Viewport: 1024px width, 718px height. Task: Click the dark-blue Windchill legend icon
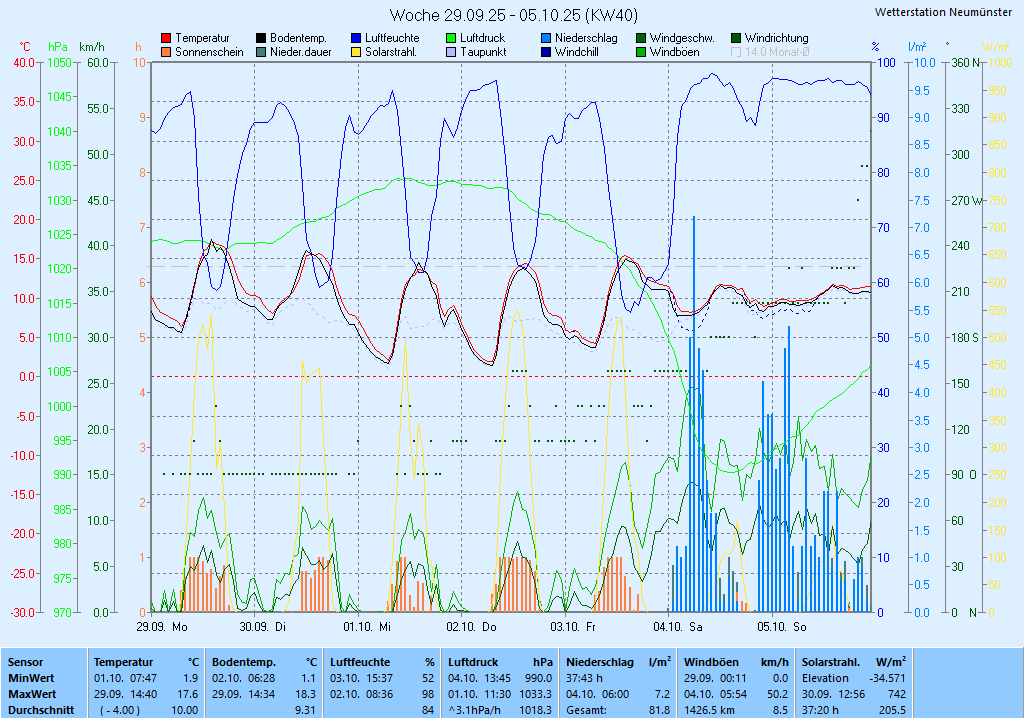(546, 52)
